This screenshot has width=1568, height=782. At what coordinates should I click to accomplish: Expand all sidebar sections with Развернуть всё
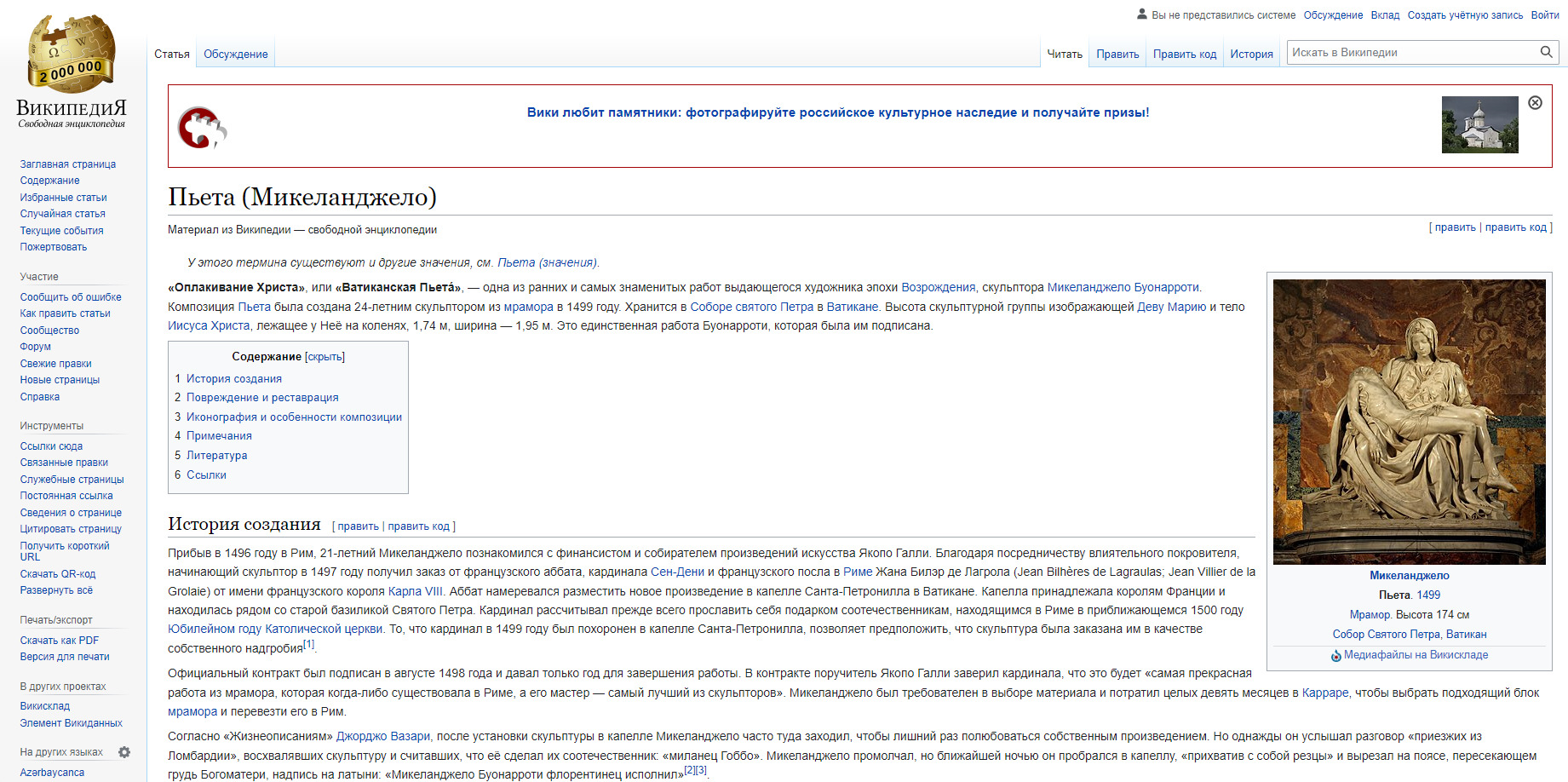click(56, 590)
